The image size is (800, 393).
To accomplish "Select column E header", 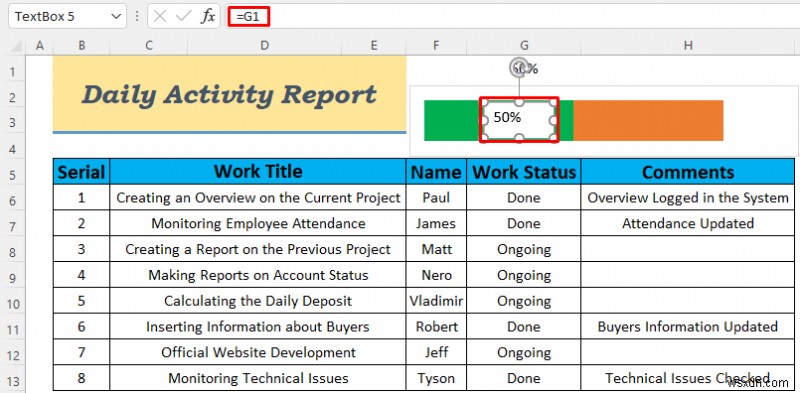I will [x=374, y=46].
